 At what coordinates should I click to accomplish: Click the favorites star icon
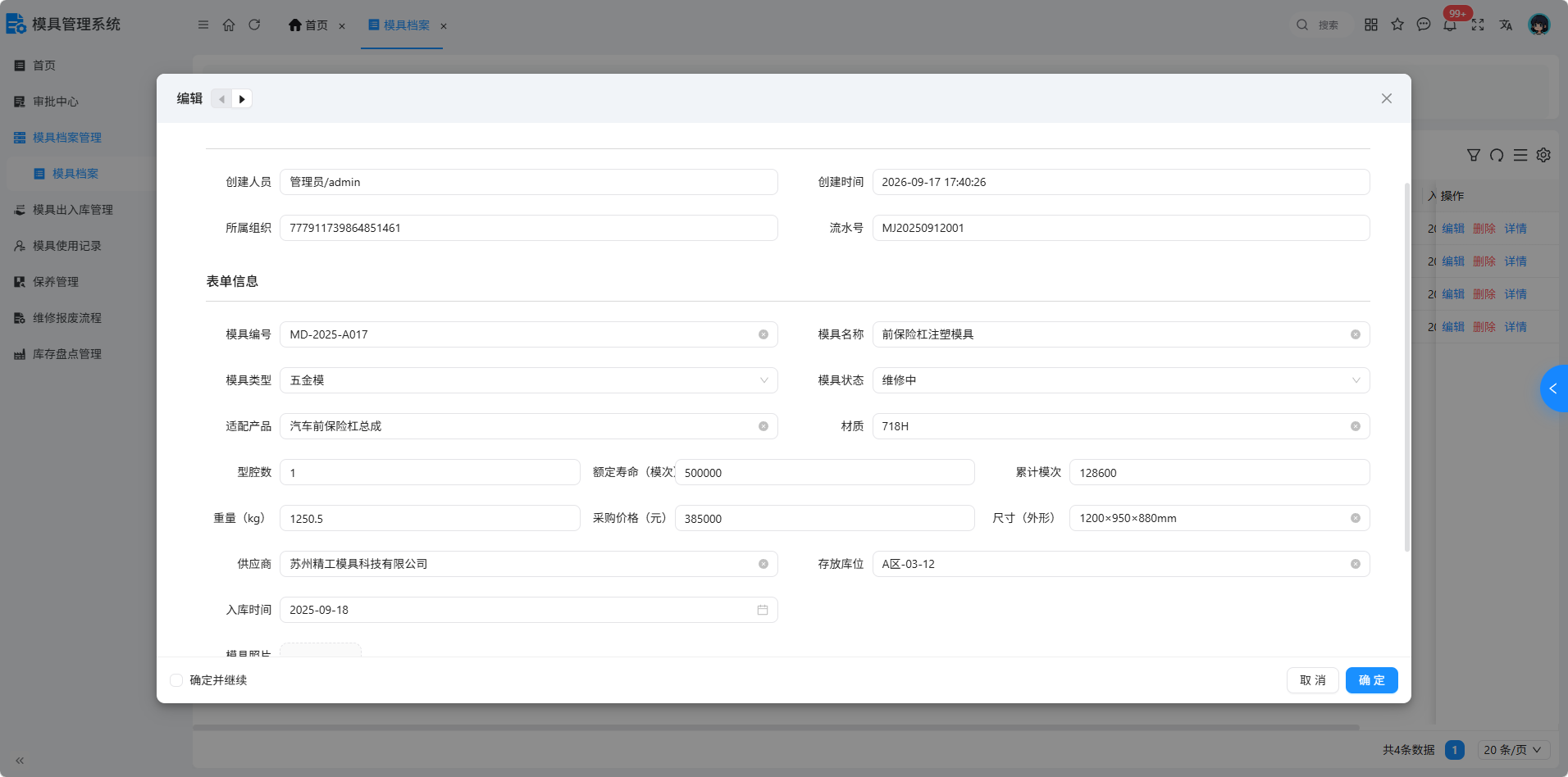tap(1397, 25)
